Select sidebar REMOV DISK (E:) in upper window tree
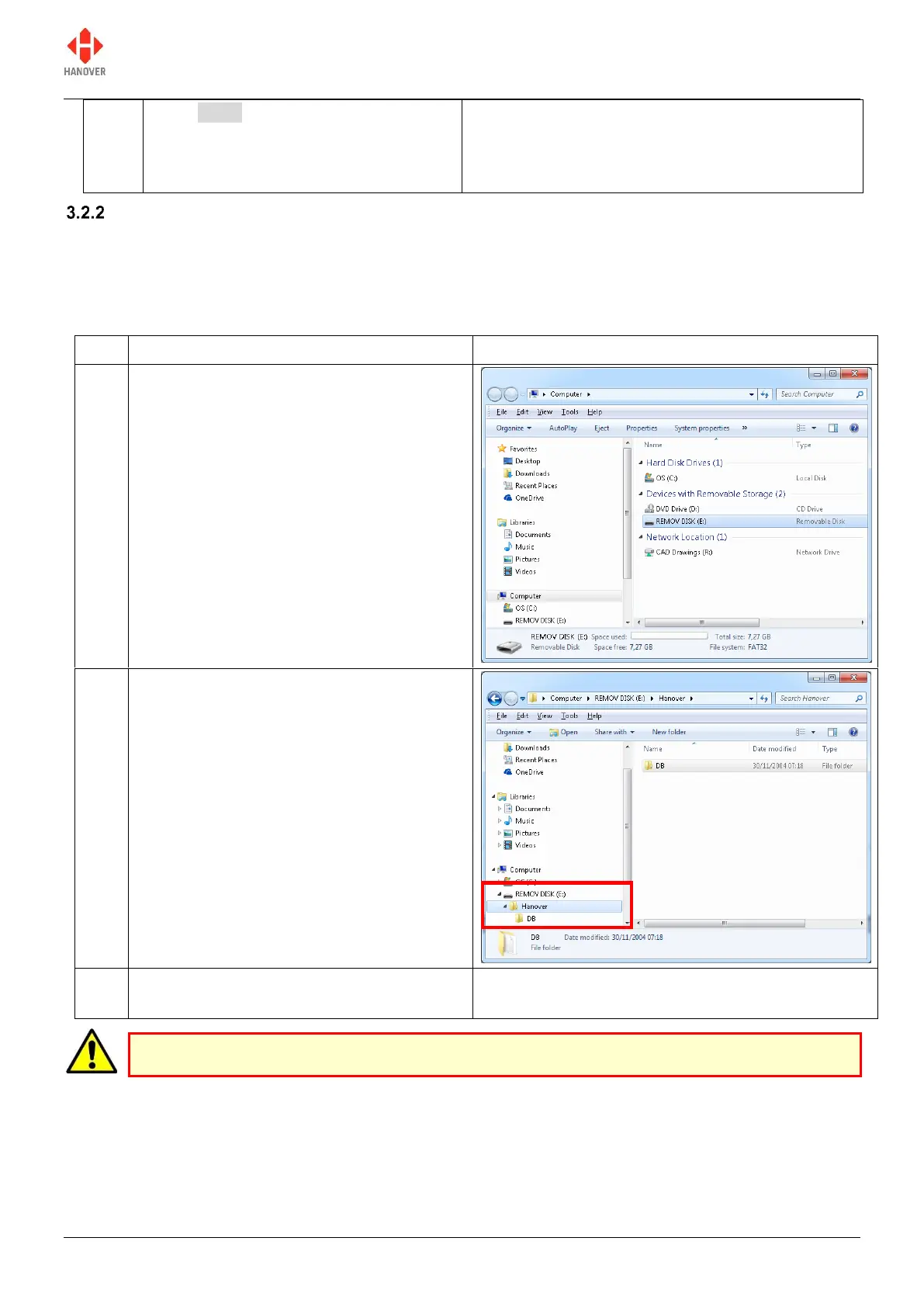This screenshot has height=1307, width=924. [x=535, y=621]
